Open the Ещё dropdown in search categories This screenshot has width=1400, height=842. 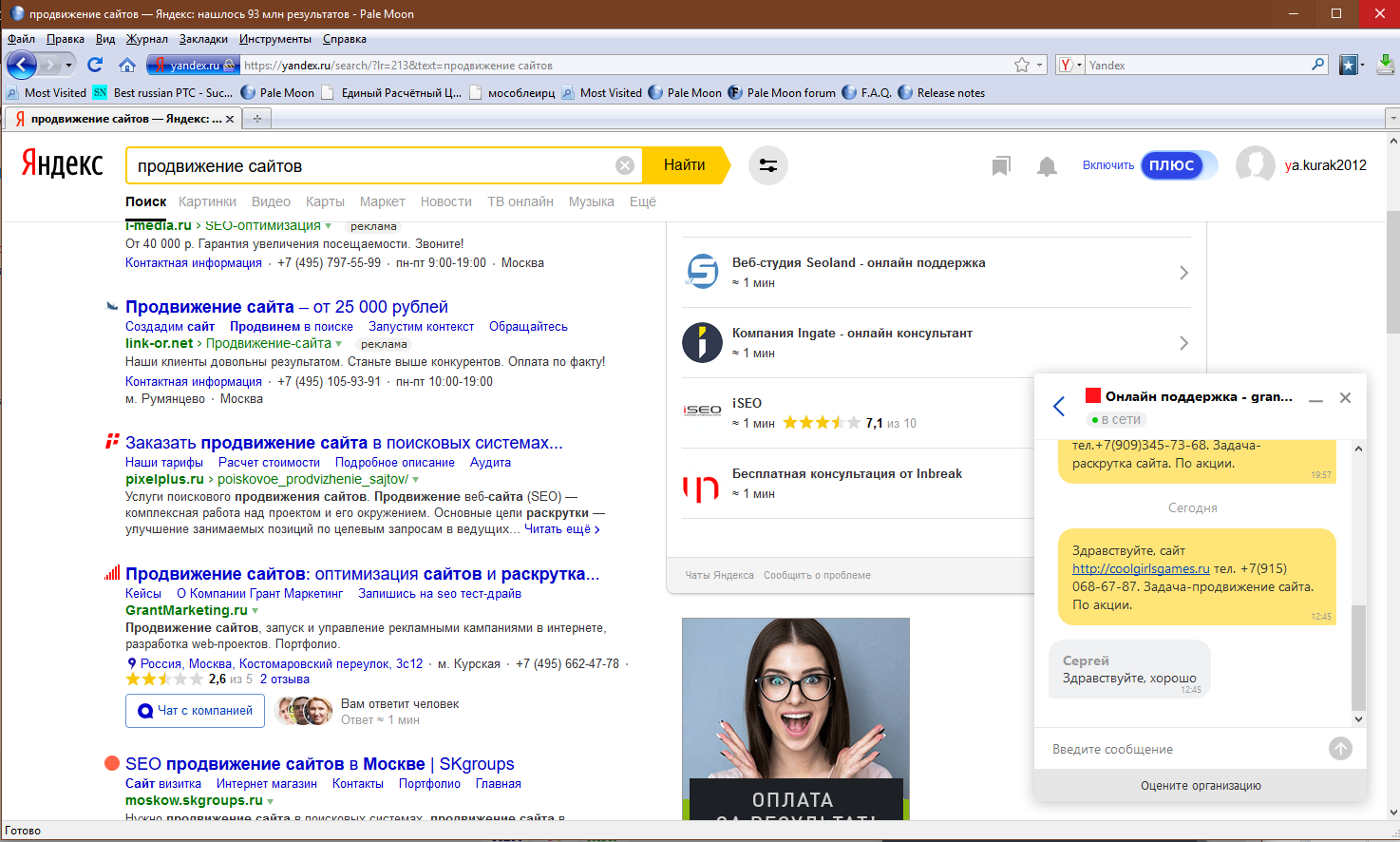pyautogui.click(x=643, y=201)
